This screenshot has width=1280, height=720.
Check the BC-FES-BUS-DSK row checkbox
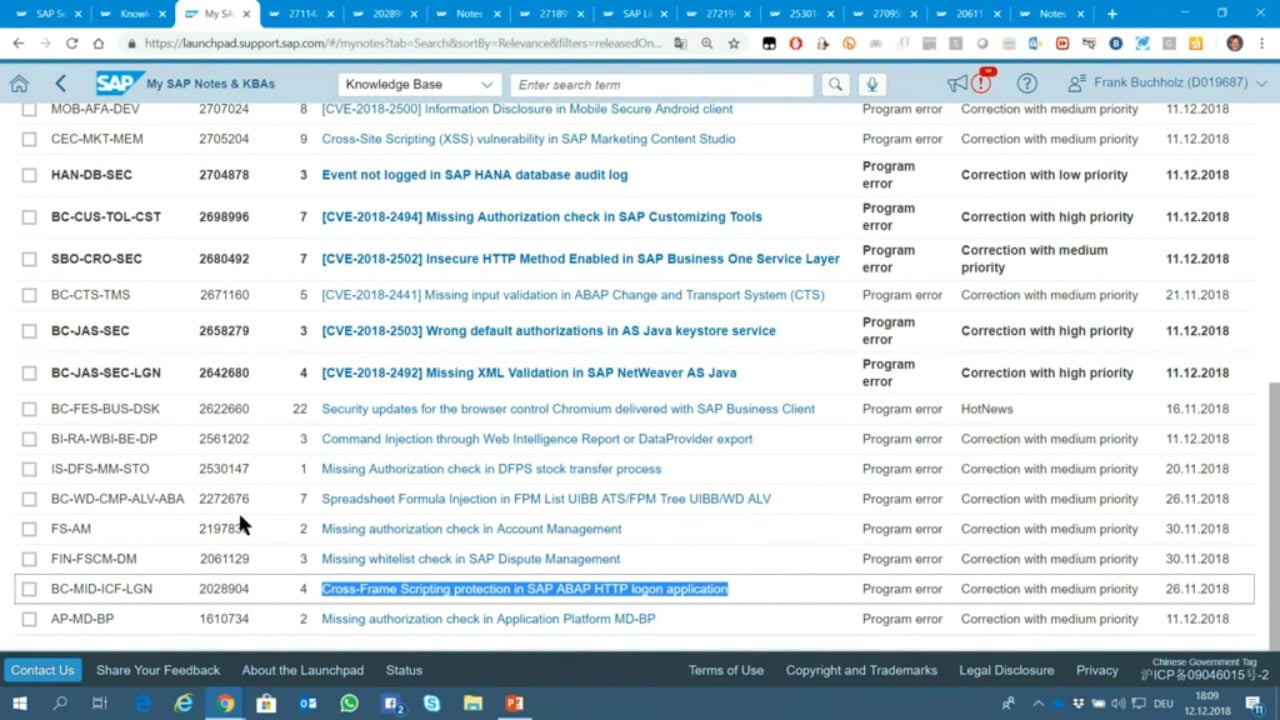29,409
